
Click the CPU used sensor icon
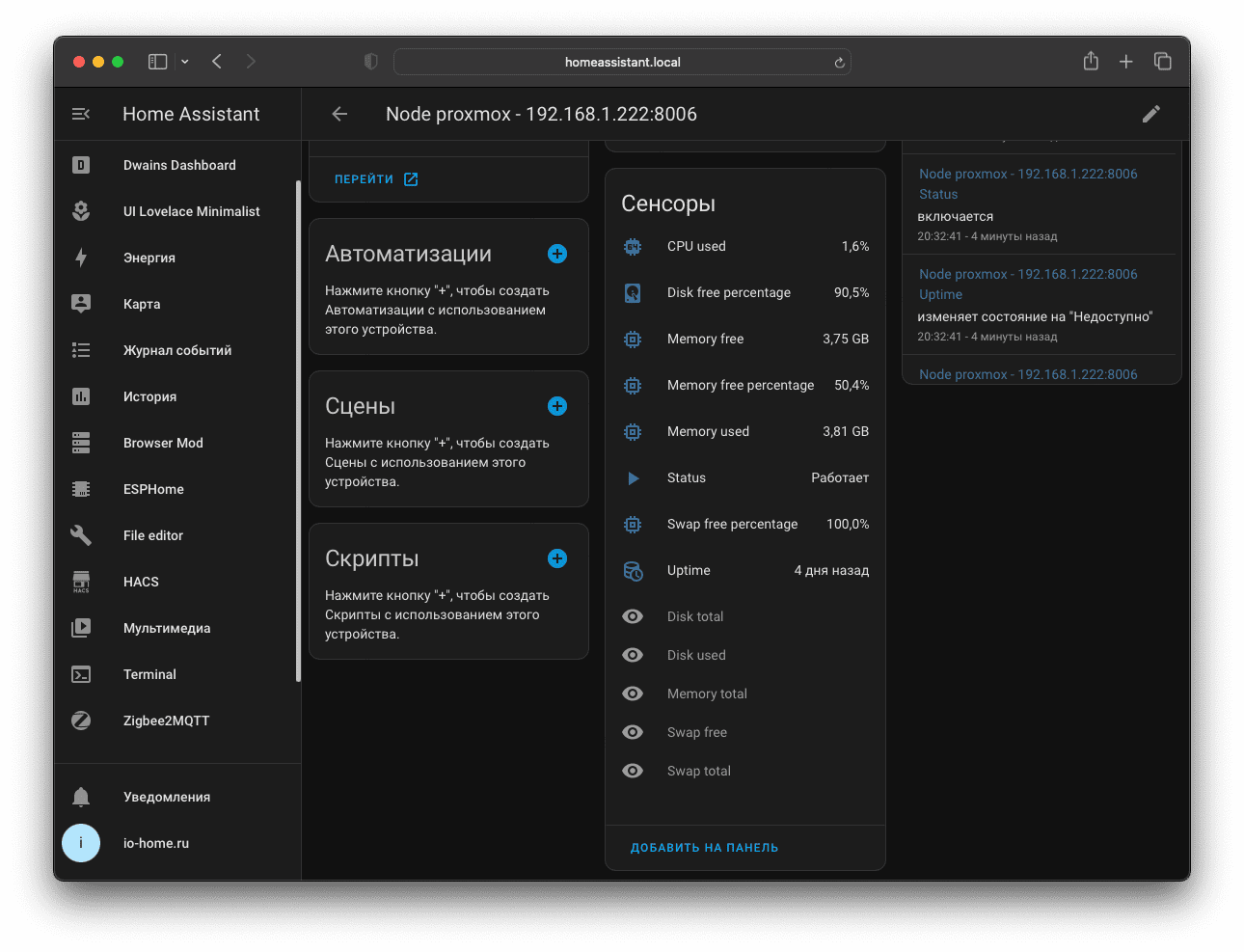pos(633,246)
